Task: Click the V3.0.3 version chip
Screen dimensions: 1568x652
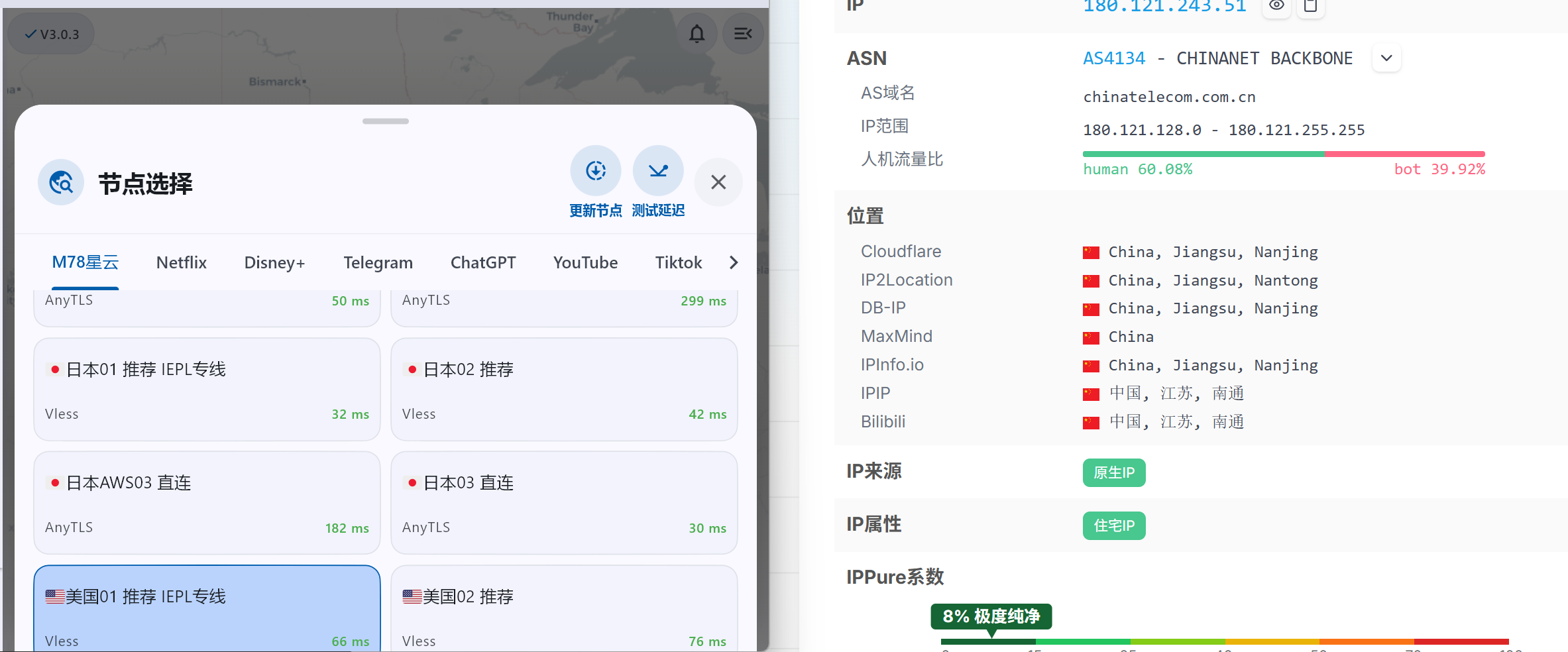Action: 52,34
